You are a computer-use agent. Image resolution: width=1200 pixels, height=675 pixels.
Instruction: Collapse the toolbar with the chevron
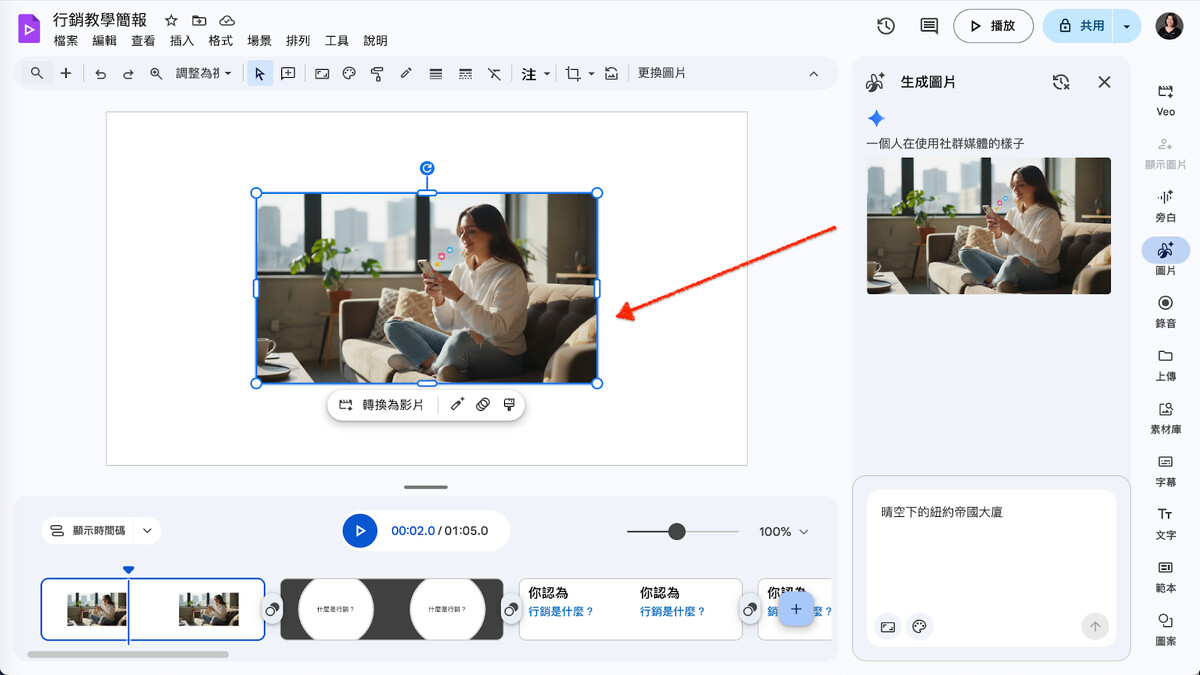coord(813,74)
